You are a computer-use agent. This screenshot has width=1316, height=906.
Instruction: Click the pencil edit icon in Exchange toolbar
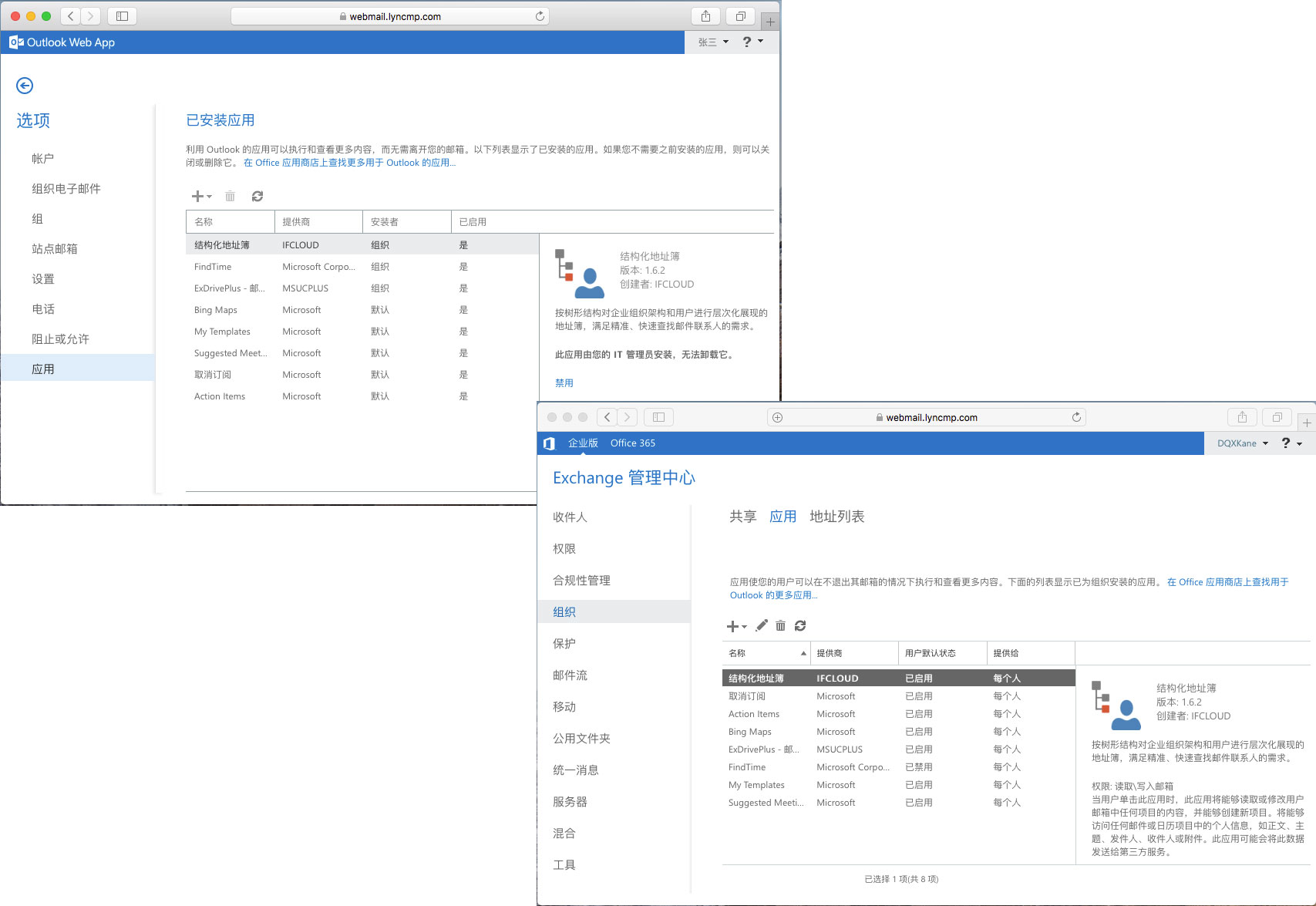tap(762, 625)
